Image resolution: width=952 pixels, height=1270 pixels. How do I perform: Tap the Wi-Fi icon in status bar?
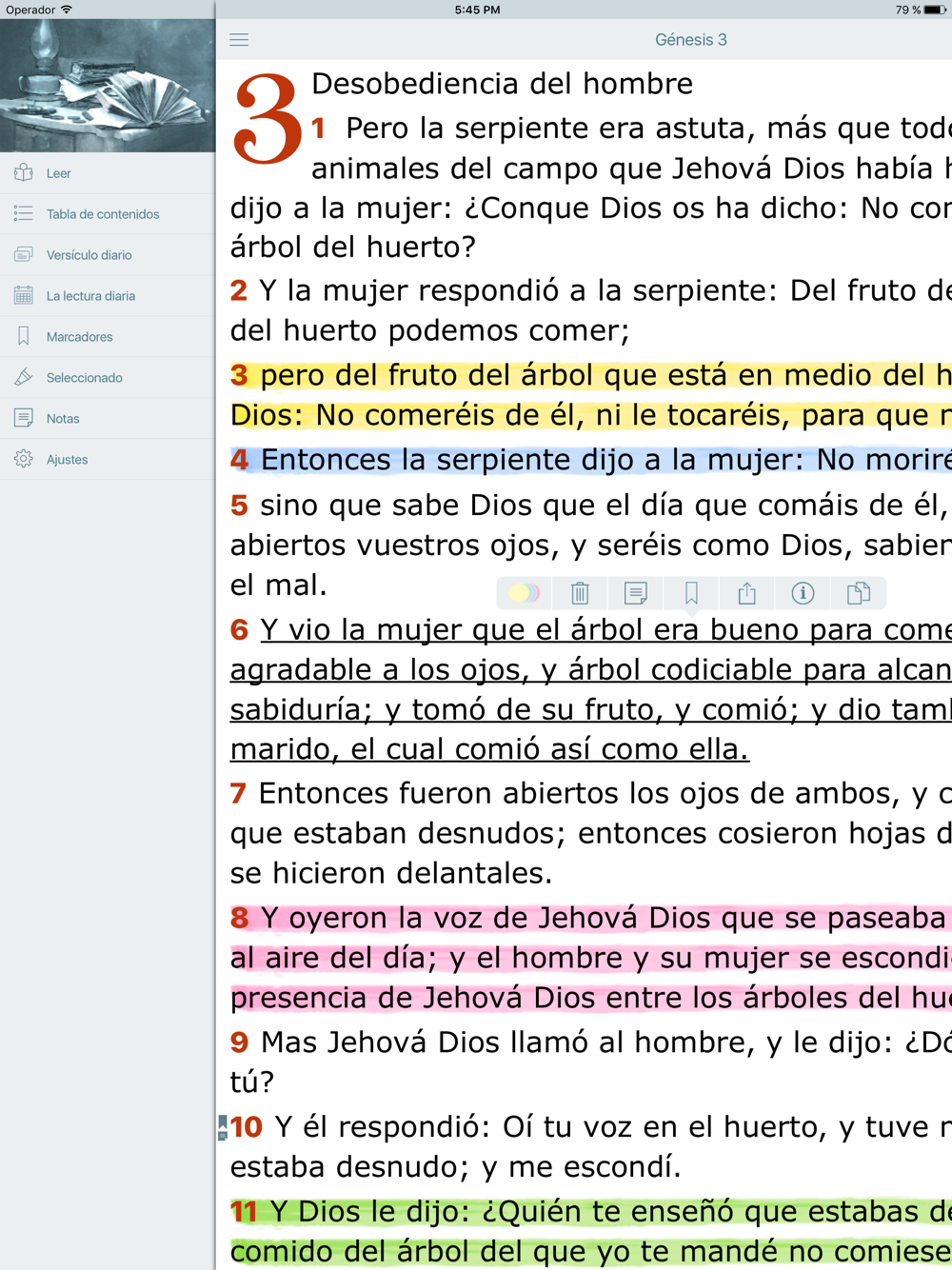[x=67, y=10]
